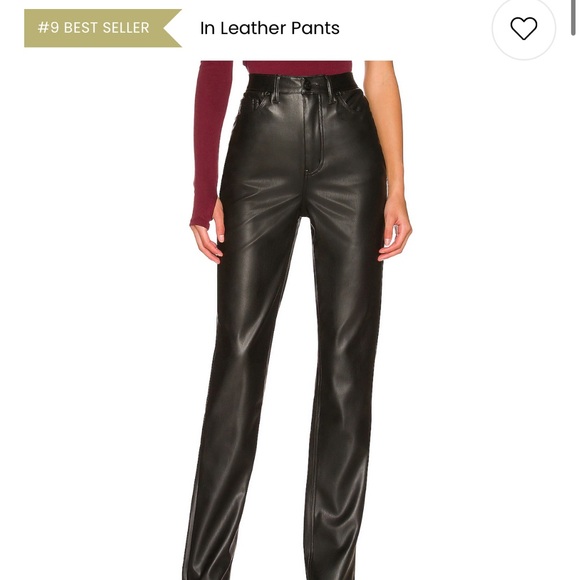Click the model's hand below the burgundy sleeve

click(x=208, y=239)
